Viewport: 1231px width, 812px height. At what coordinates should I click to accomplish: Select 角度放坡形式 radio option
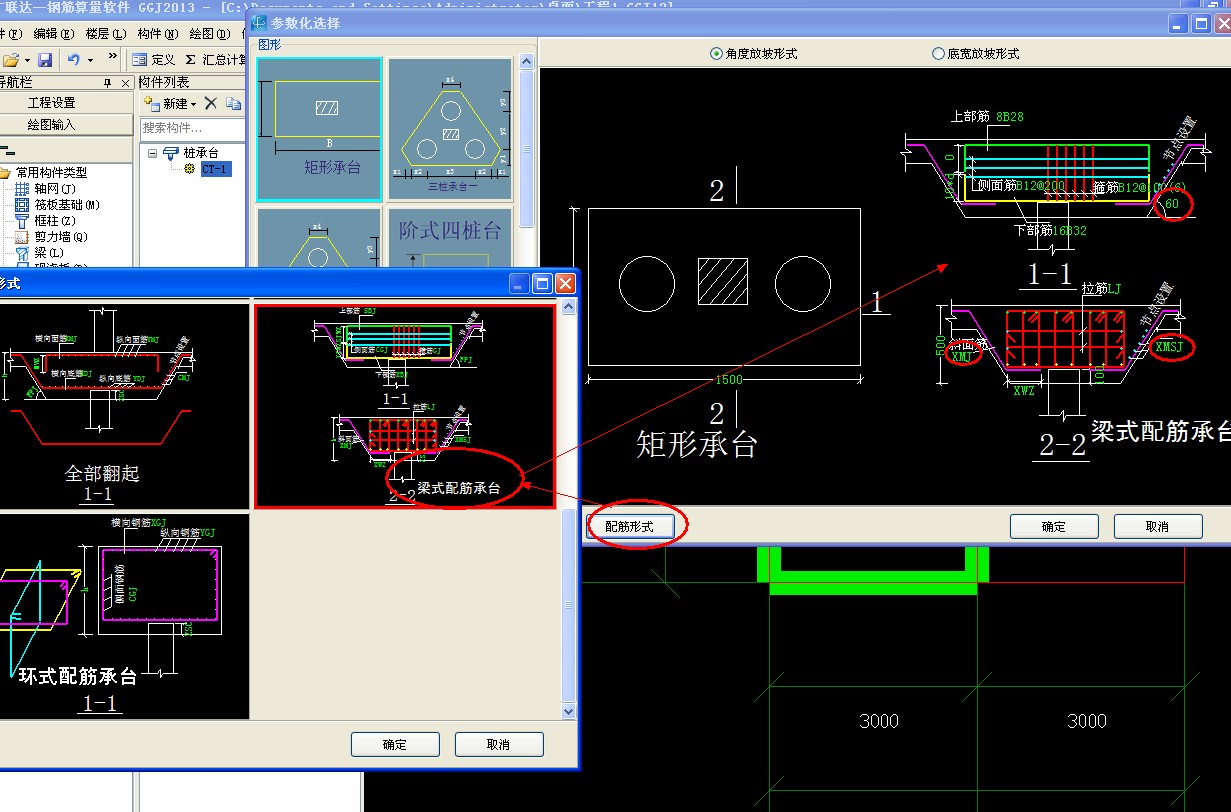tap(753, 54)
